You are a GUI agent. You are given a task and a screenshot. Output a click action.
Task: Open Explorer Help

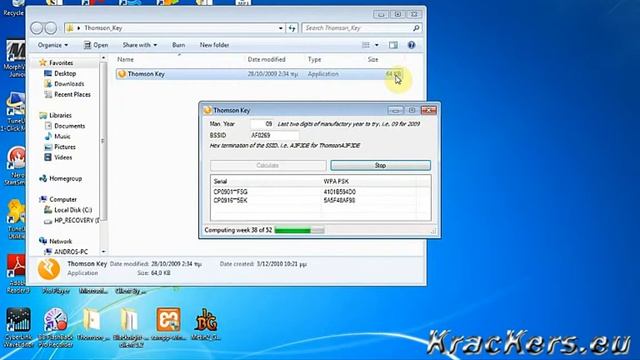(x=411, y=45)
